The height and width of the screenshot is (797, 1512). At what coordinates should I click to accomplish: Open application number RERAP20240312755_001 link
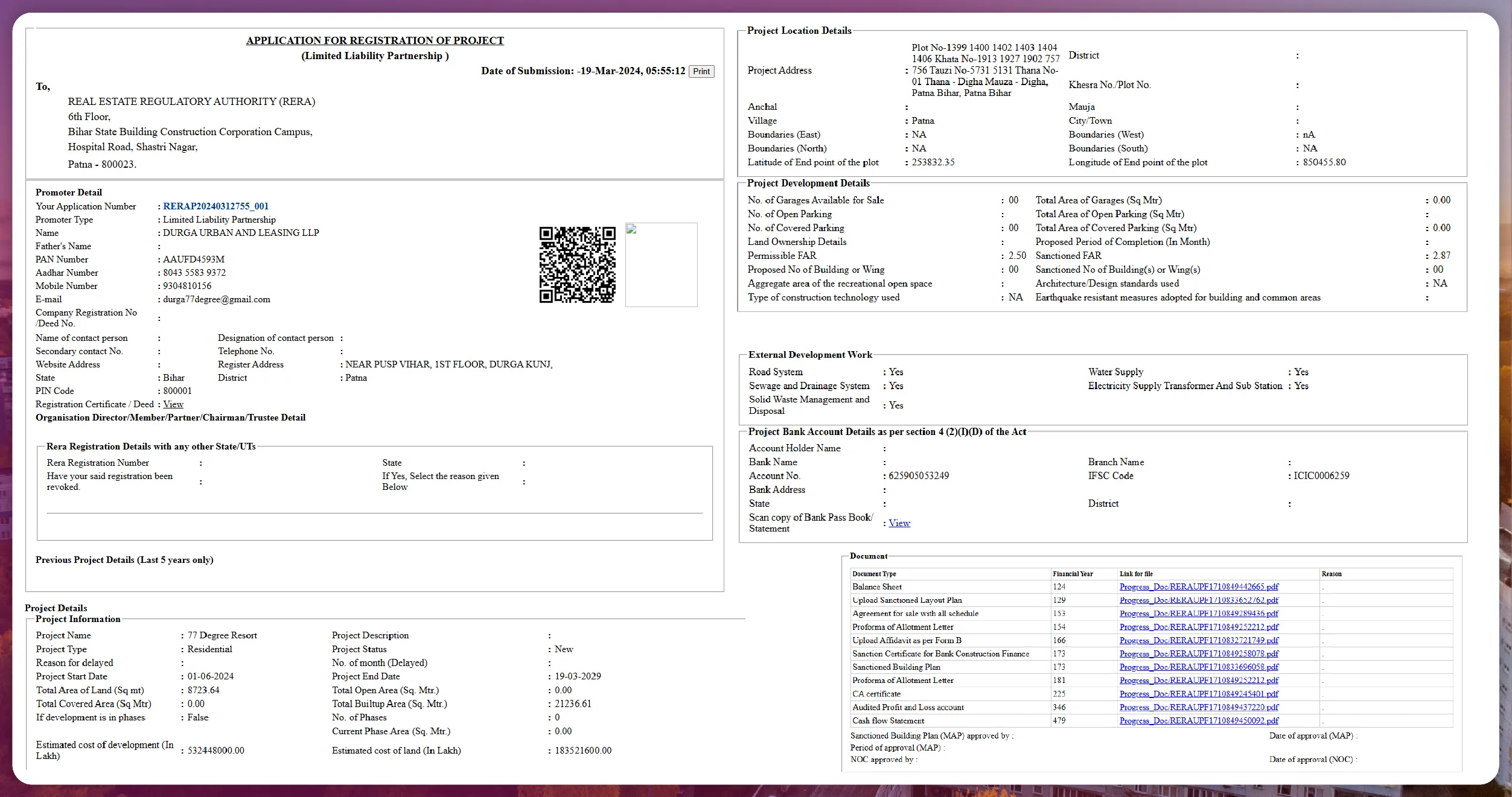tap(215, 206)
